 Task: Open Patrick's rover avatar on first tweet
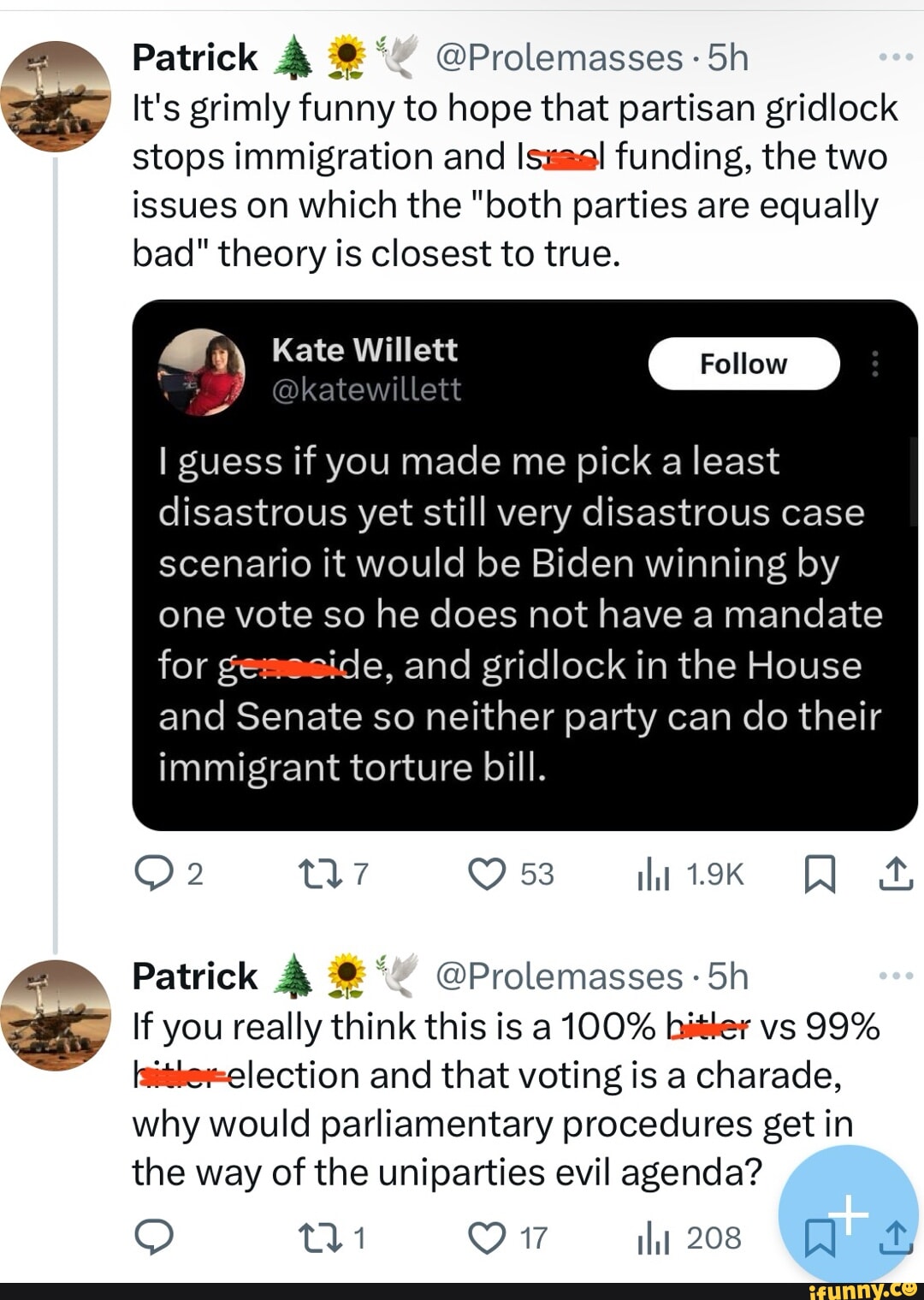click(56, 96)
